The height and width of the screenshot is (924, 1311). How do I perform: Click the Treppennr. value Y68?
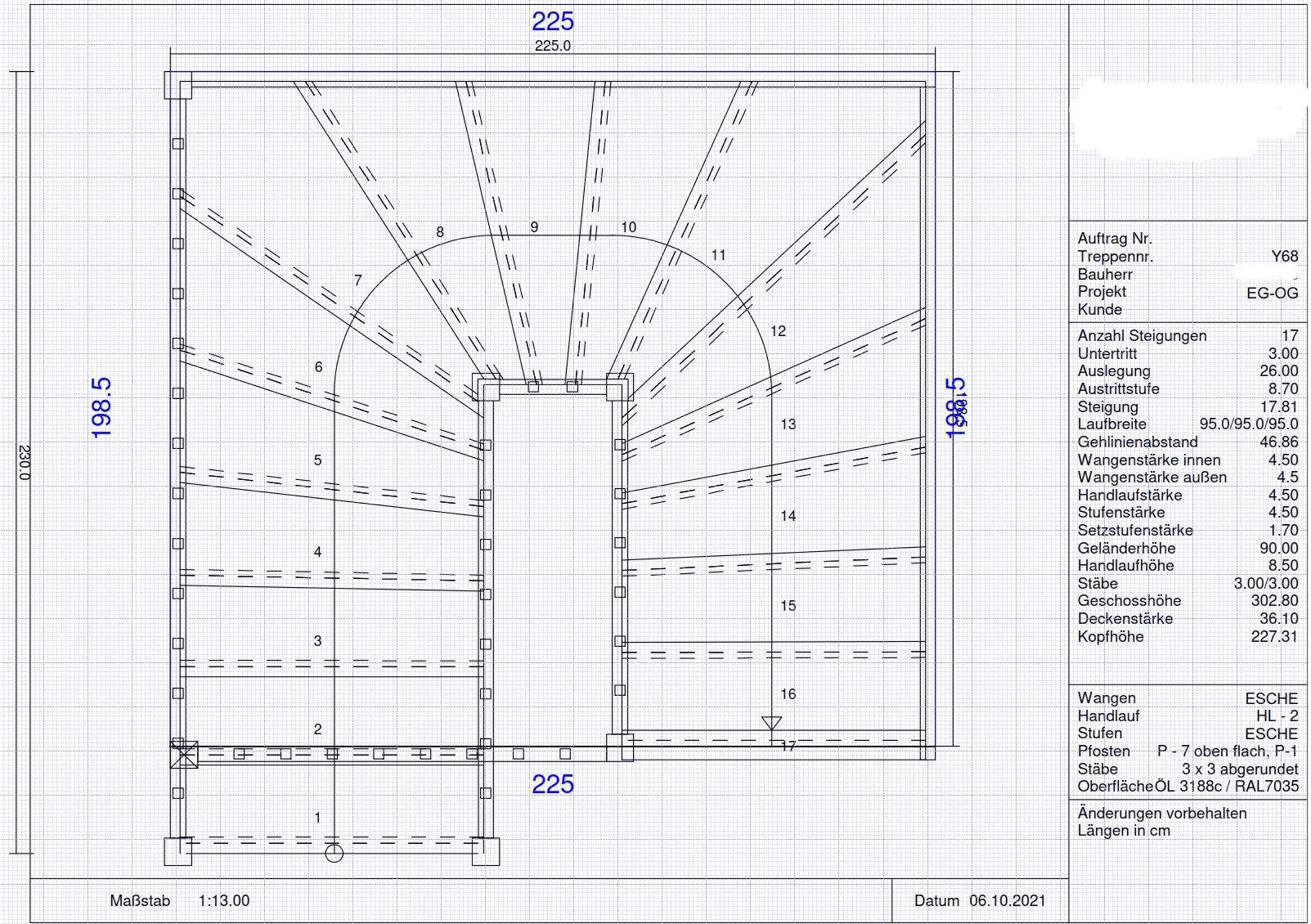[x=1284, y=257]
